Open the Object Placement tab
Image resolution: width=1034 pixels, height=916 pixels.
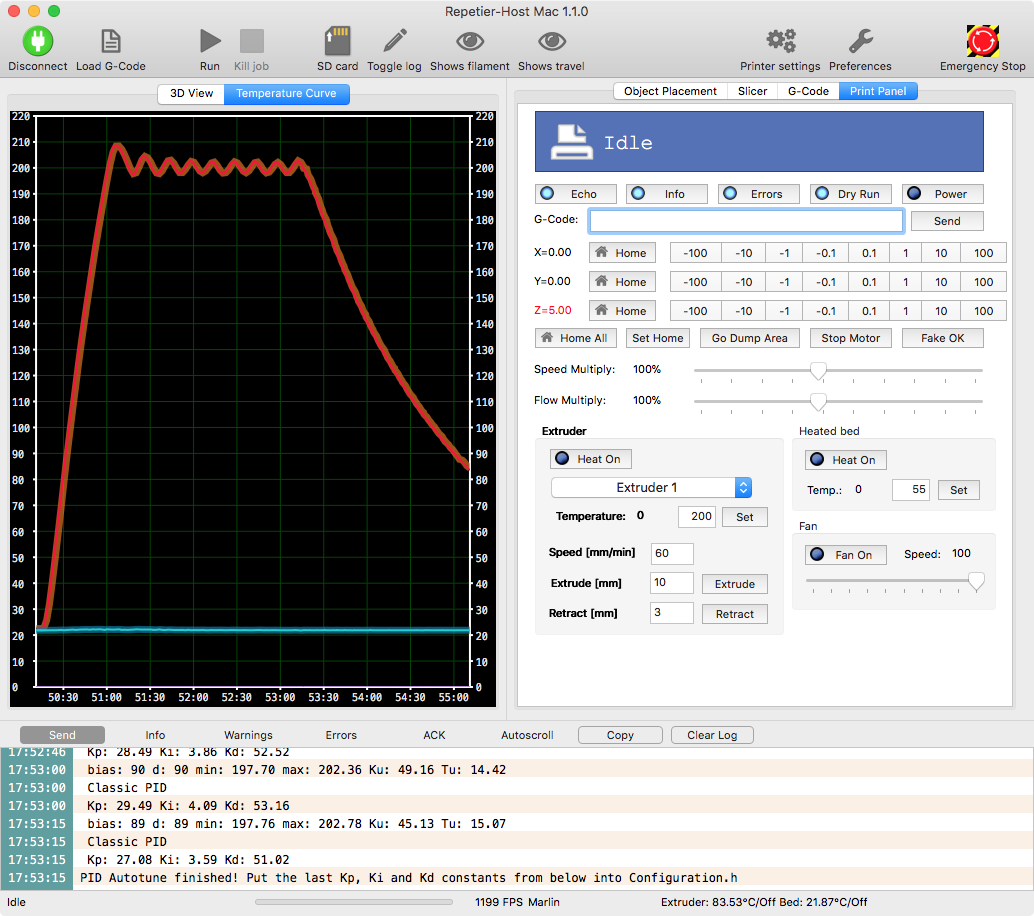tap(670, 91)
